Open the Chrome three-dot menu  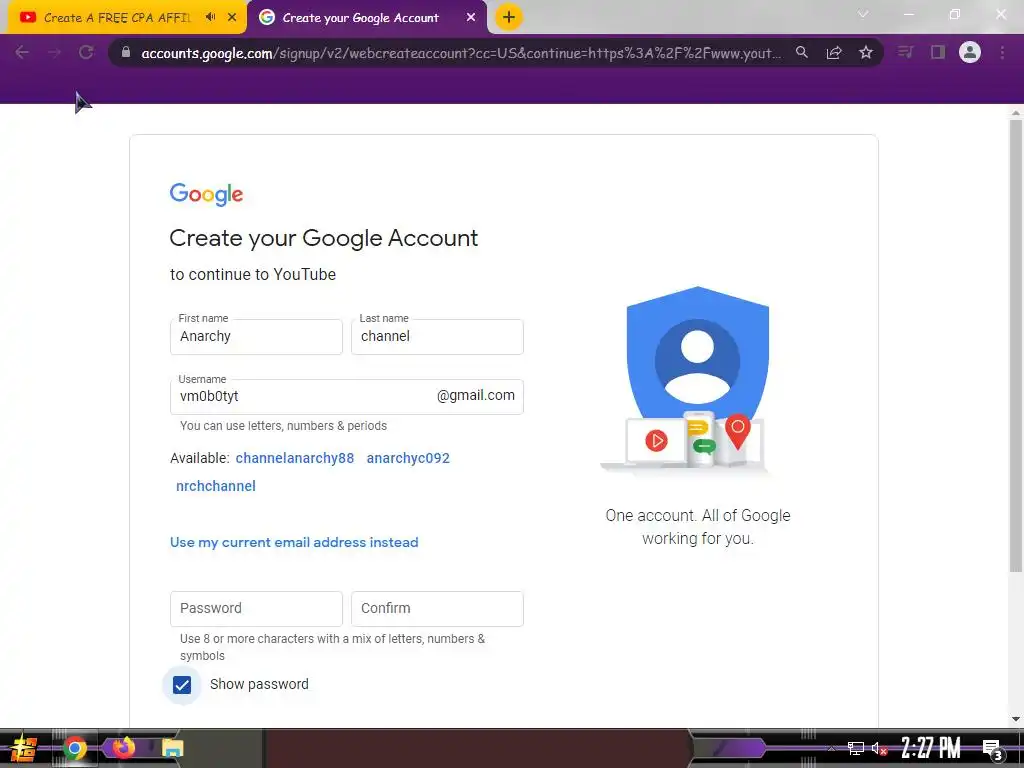pos(1002,52)
